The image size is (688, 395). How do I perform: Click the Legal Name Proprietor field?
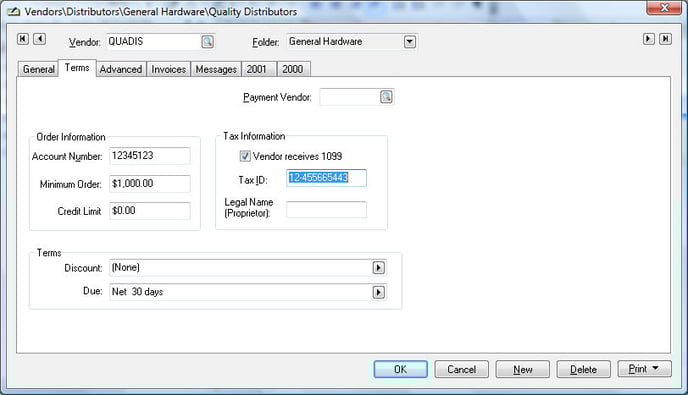(326, 209)
